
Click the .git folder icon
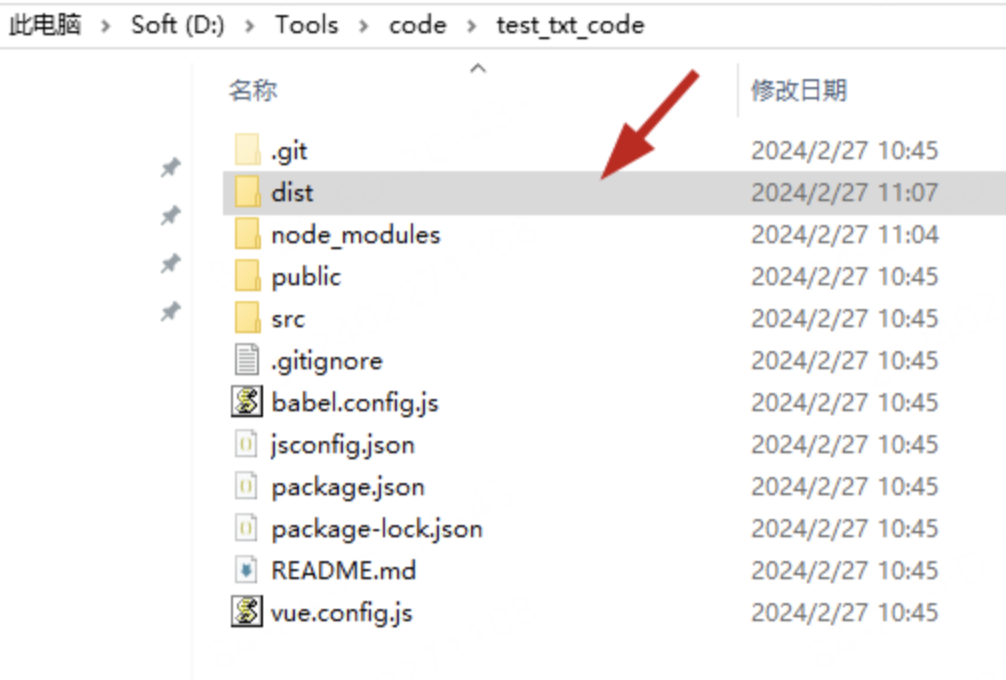click(x=247, y=151)
